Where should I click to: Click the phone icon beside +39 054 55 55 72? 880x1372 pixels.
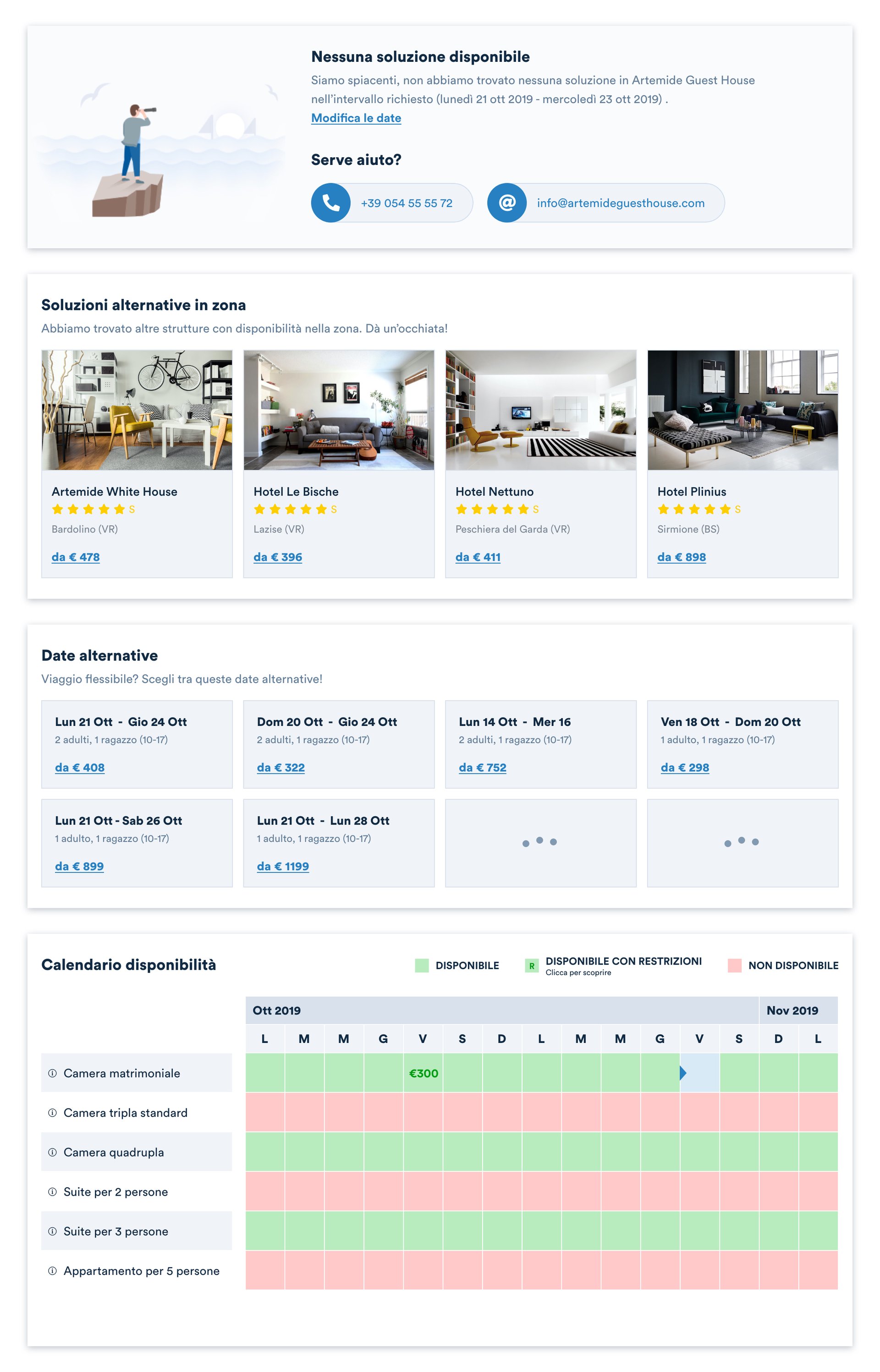pyautogui.click(x=331, y=203)
